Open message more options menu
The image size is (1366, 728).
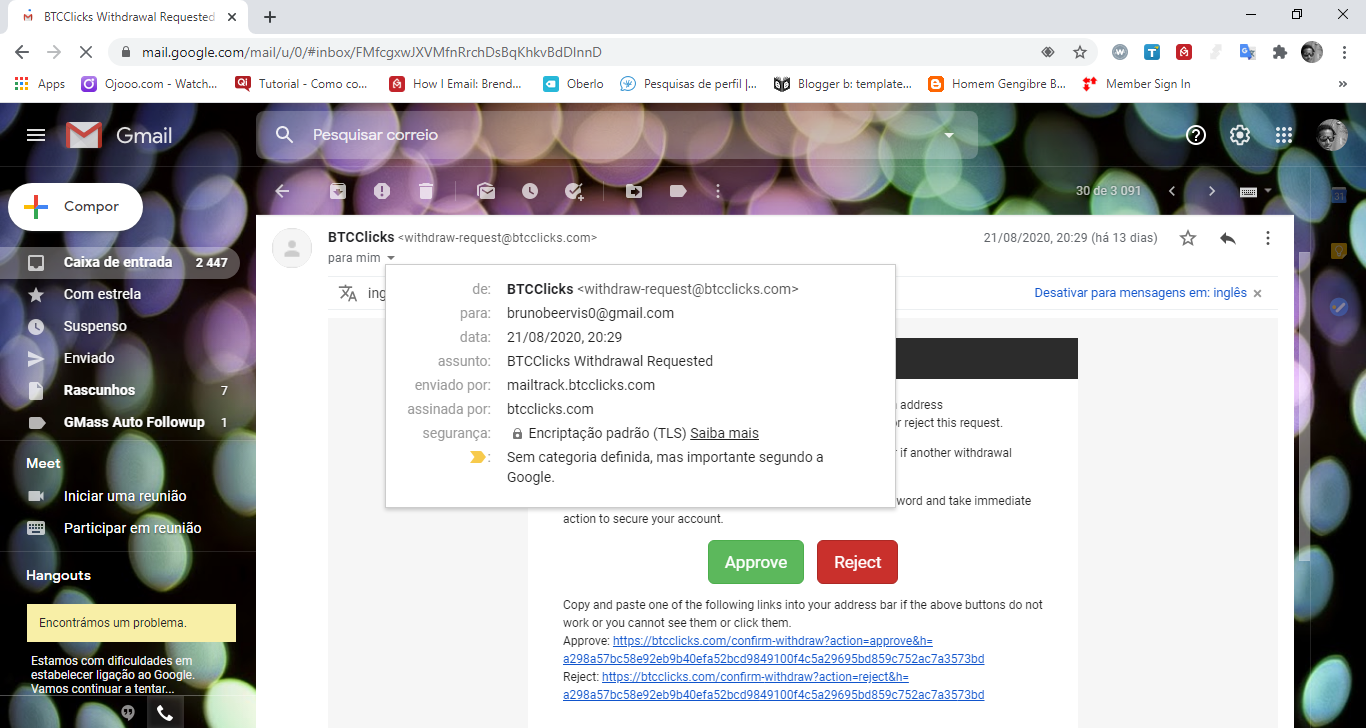(x=1268, y=238)
